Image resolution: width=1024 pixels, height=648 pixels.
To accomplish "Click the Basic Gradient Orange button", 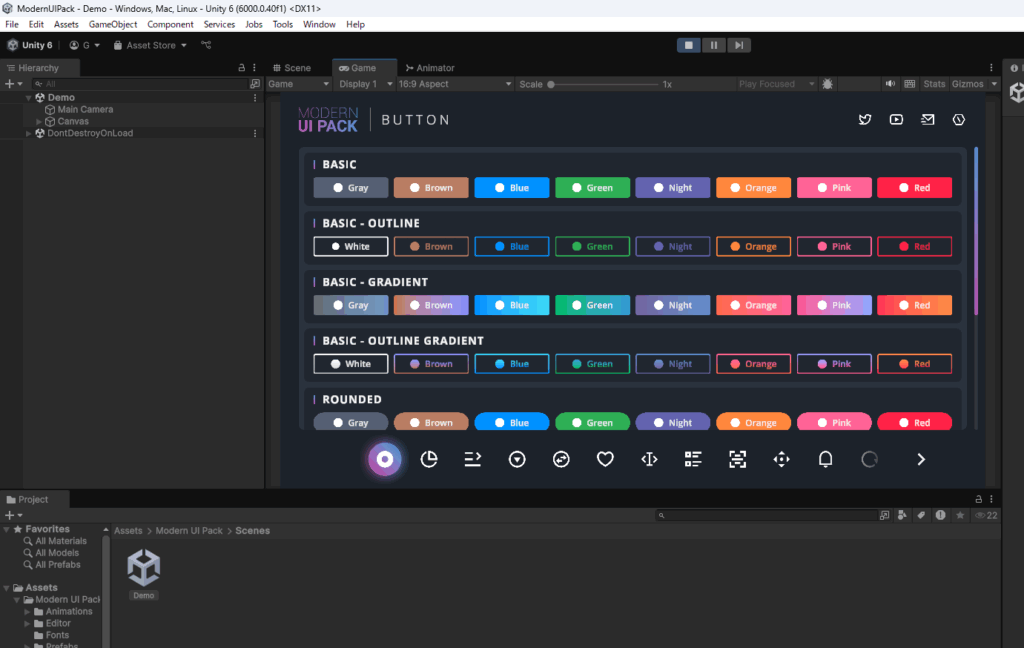I will (x=753, y=305).
